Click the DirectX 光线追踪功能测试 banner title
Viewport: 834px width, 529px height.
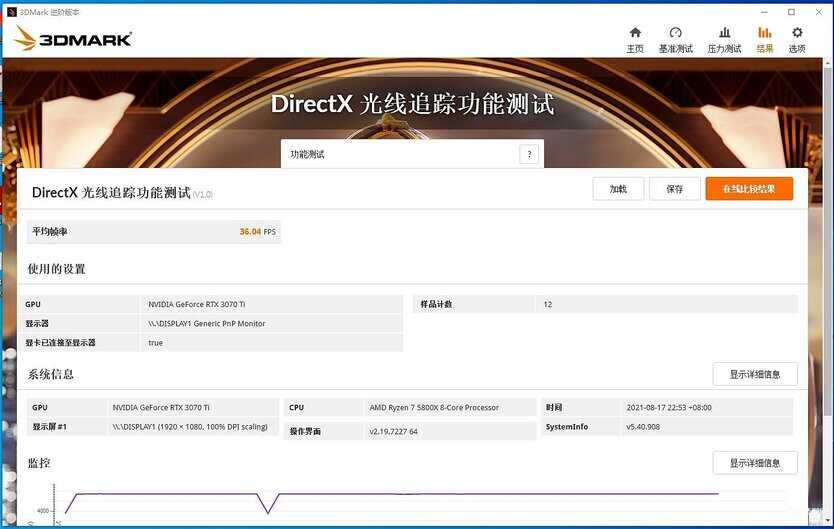412,104
